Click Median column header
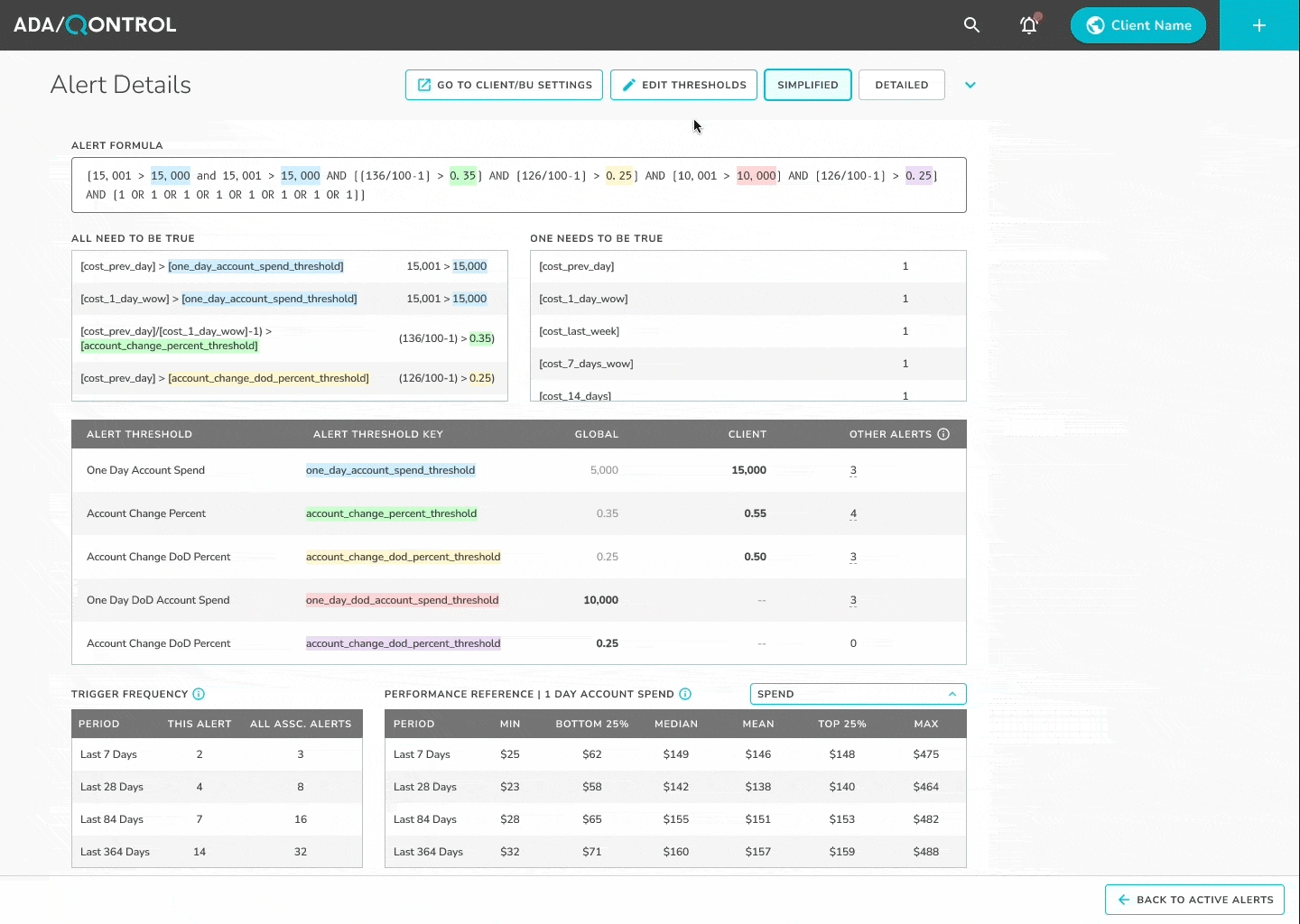The height and width of the screenshot is (924, 1300). click(x=675, y=724)
